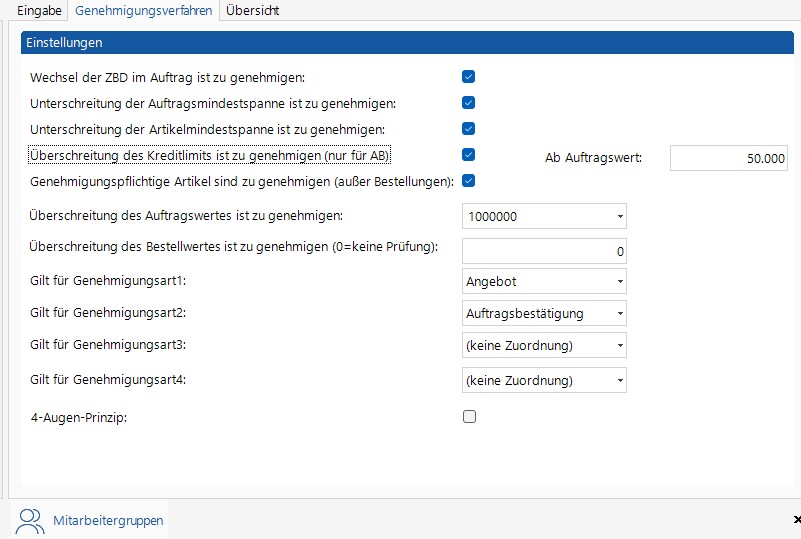Click the close X at bottom right
This screenshot has width=801, height=539.
pos(796,520)
